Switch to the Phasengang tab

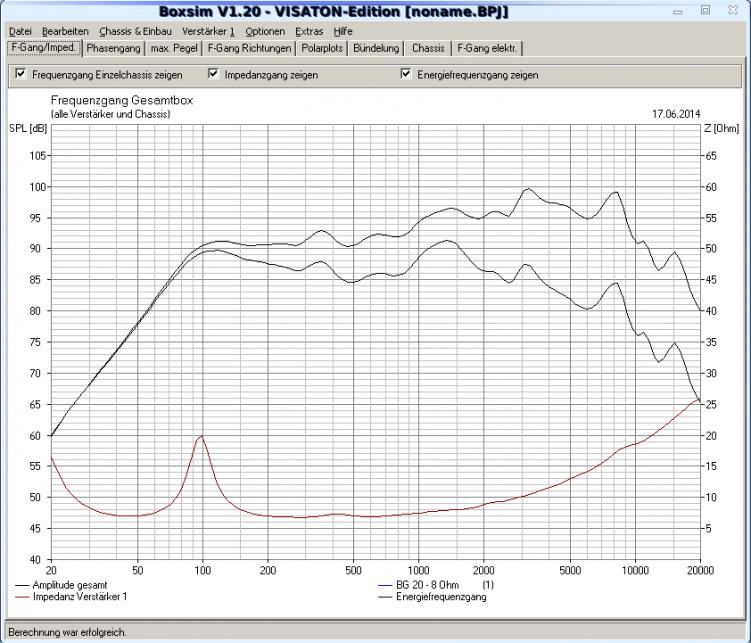click(113, 48)
